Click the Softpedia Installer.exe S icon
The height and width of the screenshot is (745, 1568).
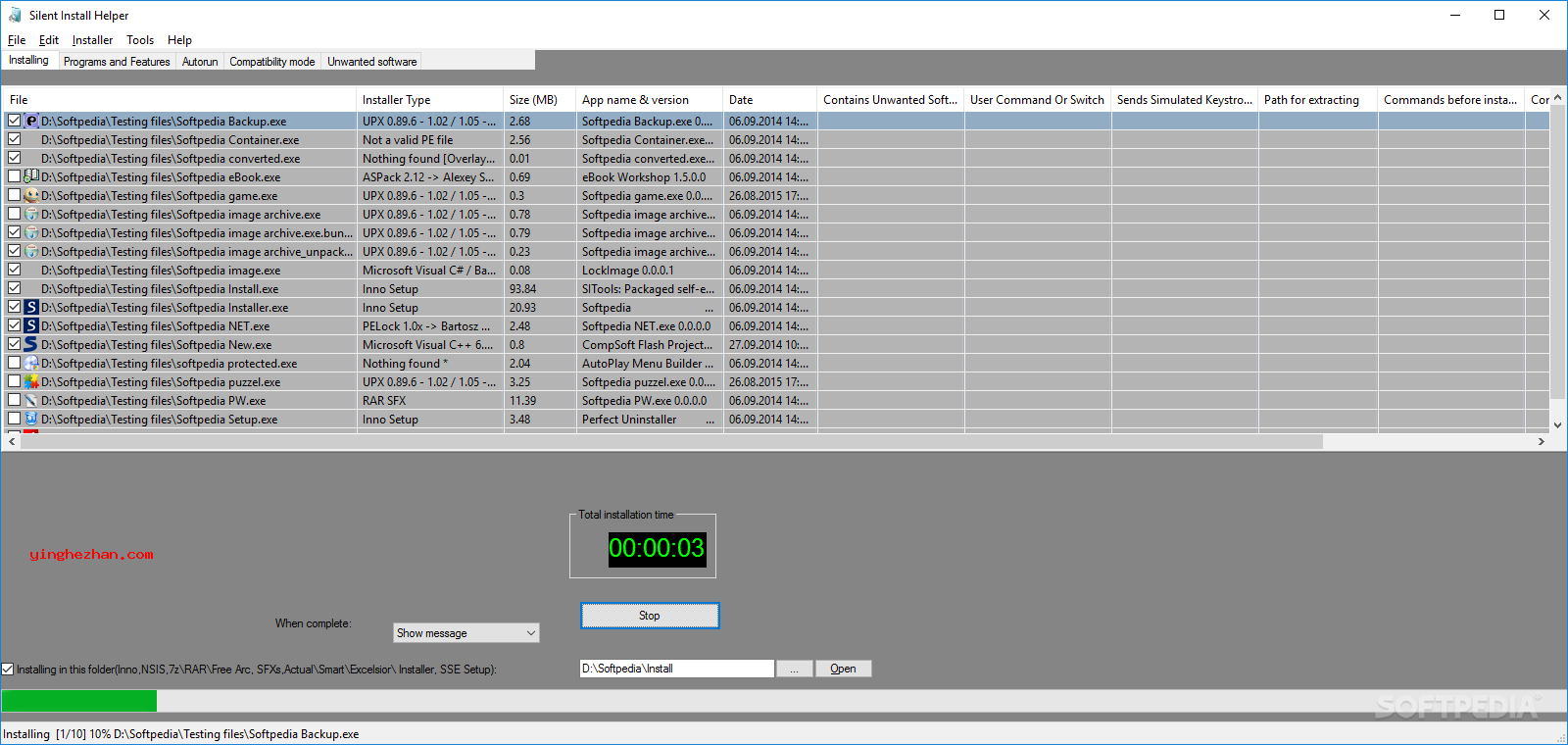pyautogui.click(x=31, y=308)
